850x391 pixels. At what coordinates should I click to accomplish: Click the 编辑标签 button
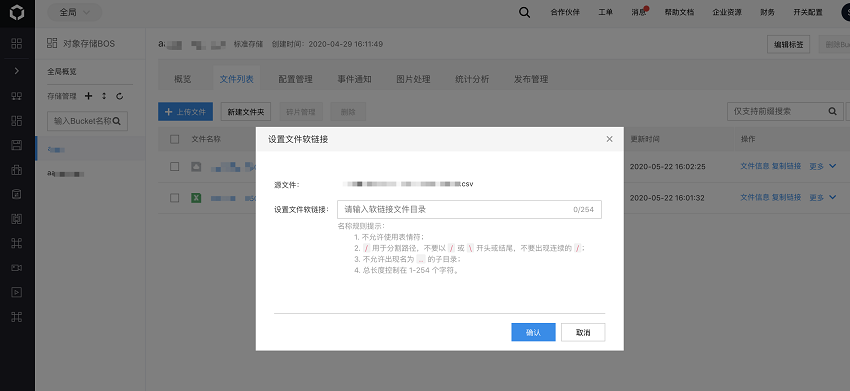tap(789, 44)
